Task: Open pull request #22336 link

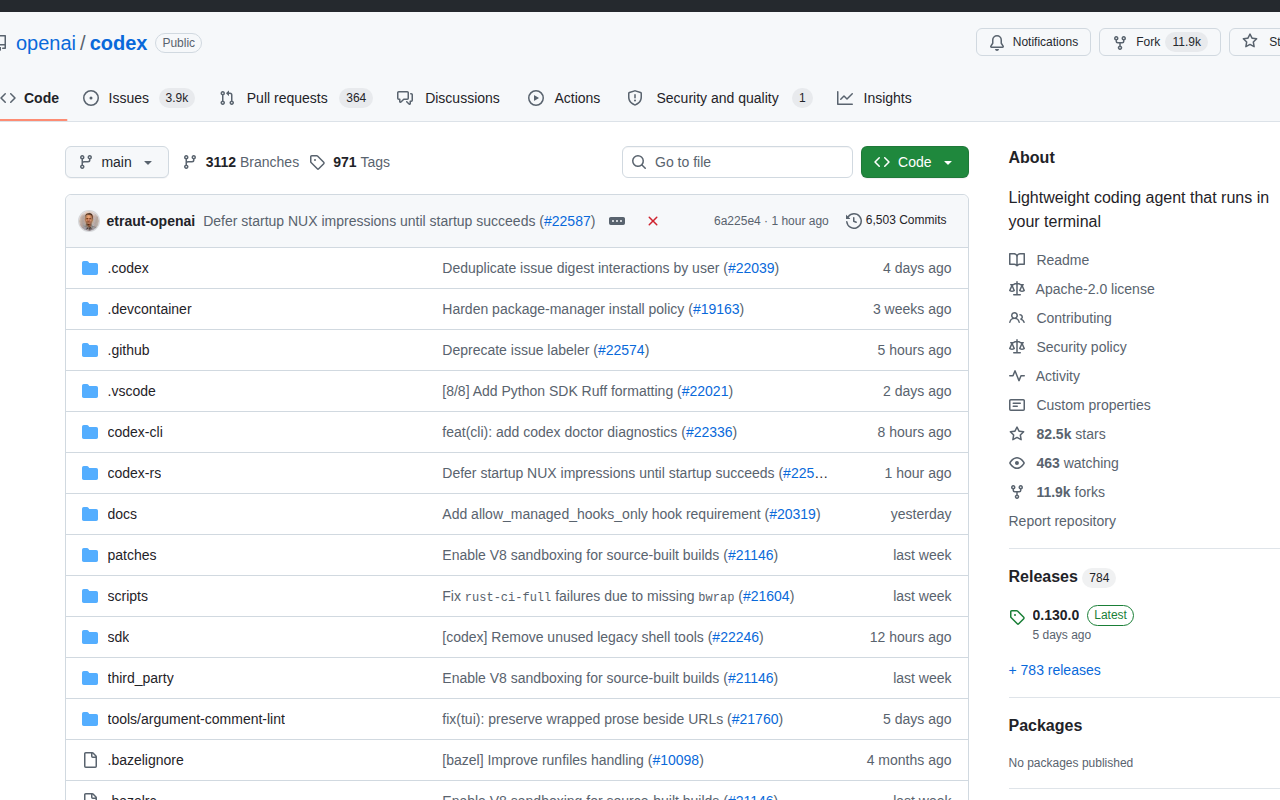Action: 710,432
